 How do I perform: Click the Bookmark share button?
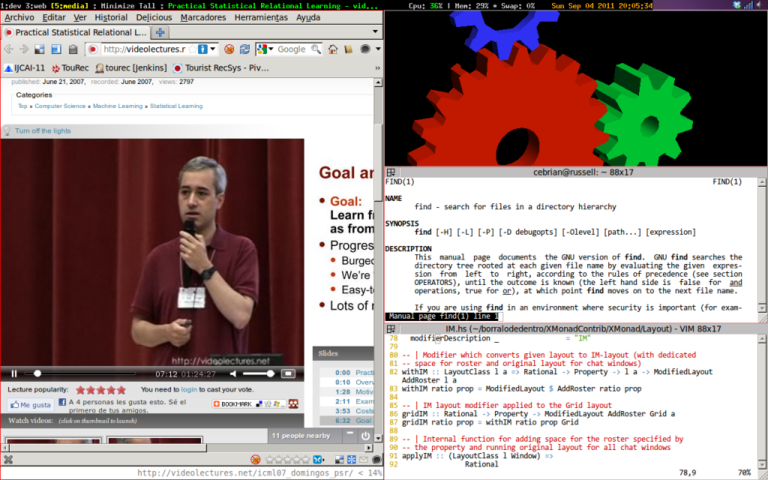(248, 404)
